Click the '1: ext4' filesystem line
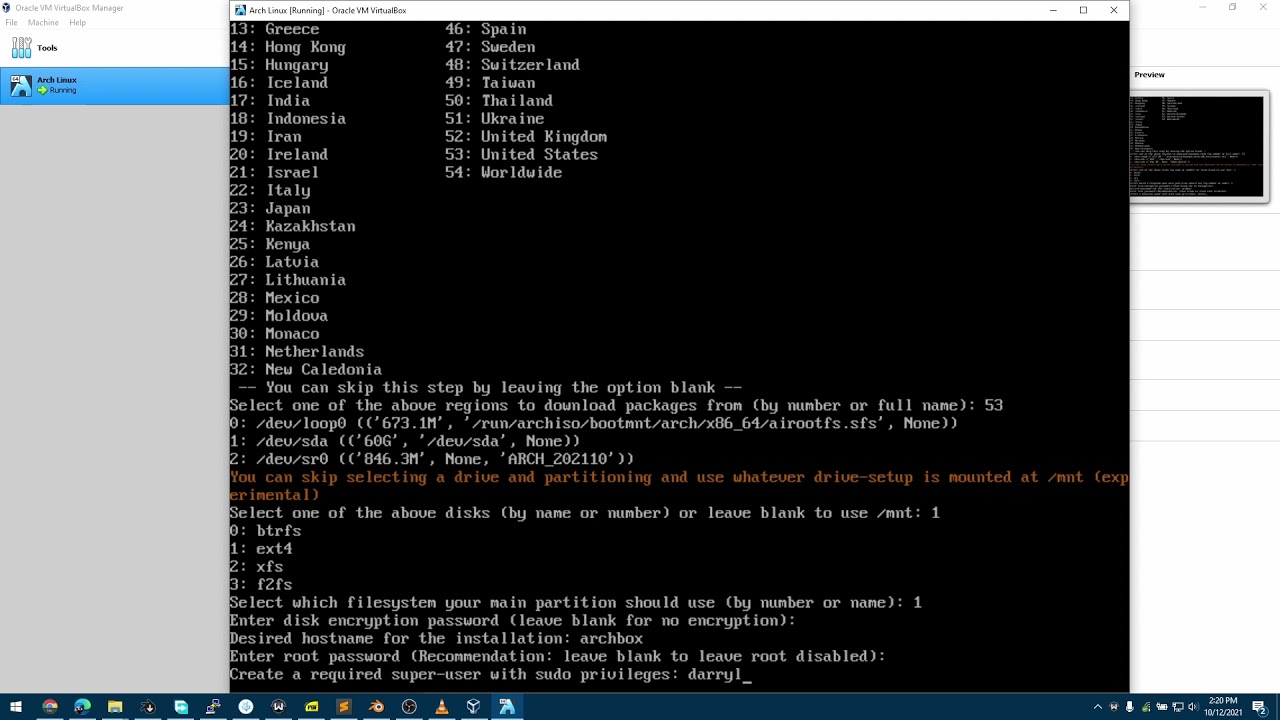This screenshot has height=720, width=1280. (261, 549)
